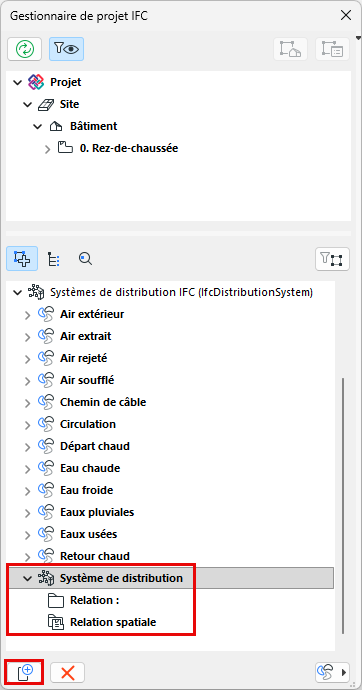Select the Eau froide label
The height and width of the screenshot is (690, 362).
point(87,490)
